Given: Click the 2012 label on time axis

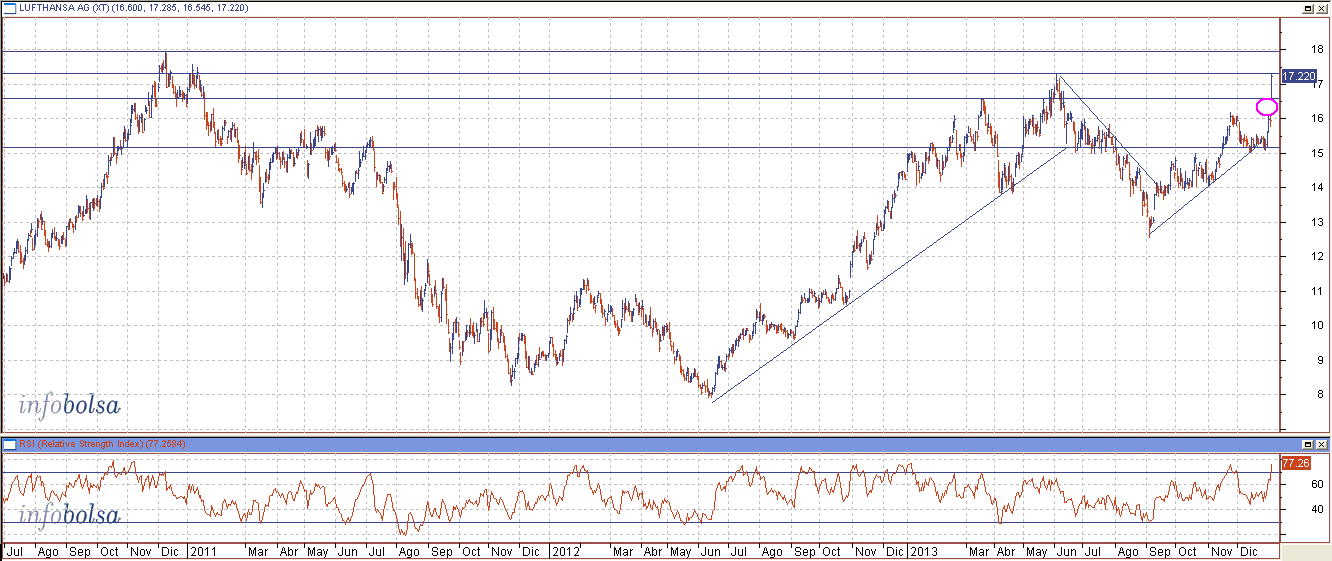Looking at the screenshot, I should (x=567, y=552).
